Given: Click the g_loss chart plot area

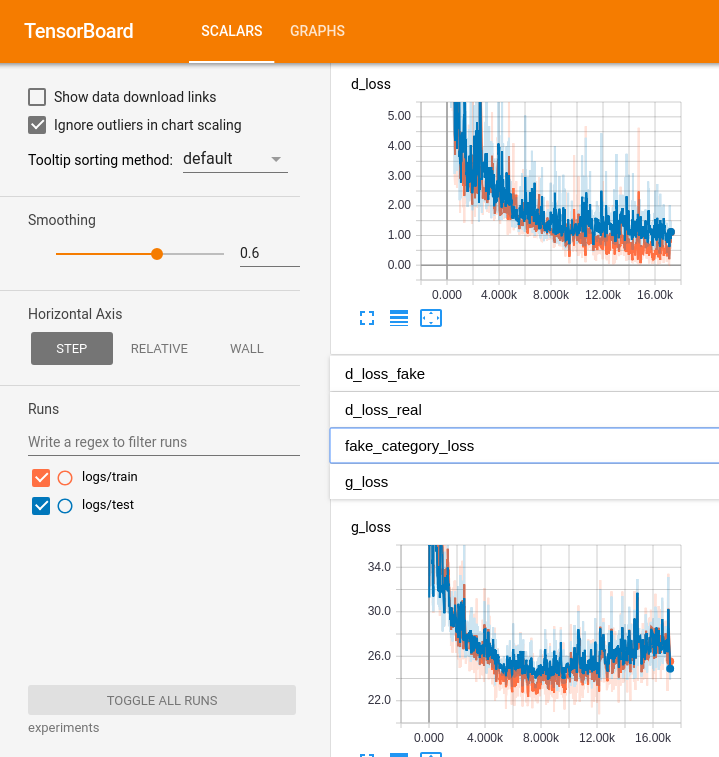Looking at the screenshot, I should (541, 634).
